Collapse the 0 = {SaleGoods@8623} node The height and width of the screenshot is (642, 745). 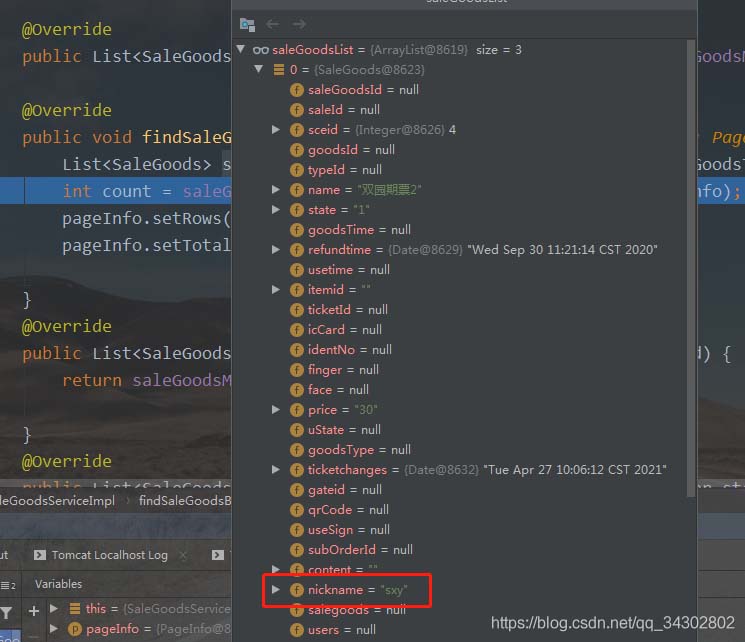coord(259,69)
